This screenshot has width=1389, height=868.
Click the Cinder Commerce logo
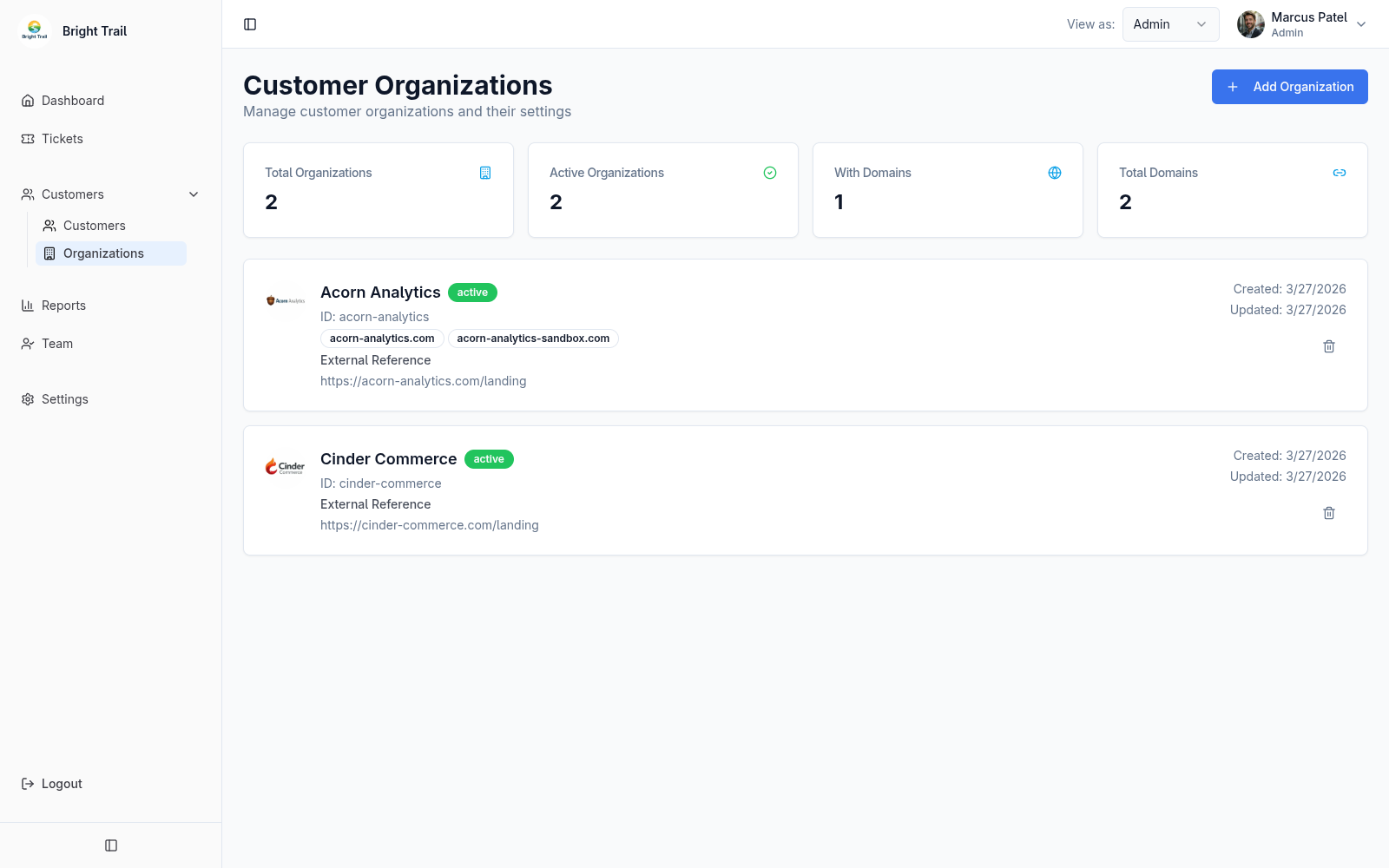coord(286,467)
